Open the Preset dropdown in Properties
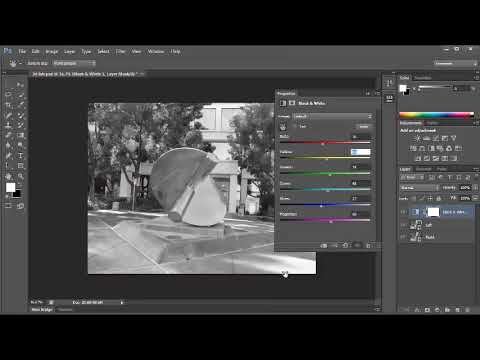Image resolution: width=480 pixels, height=360 pixels. point(333,116)
